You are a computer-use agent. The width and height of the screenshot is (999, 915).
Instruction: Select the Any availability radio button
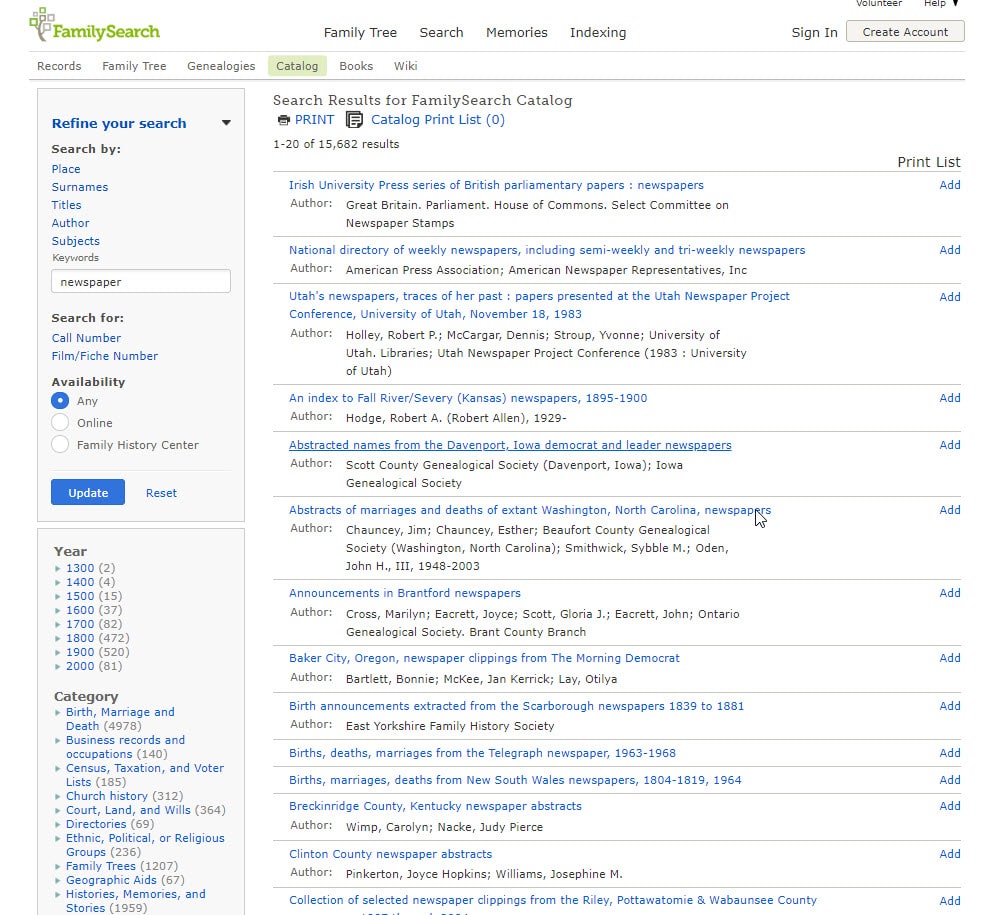pos(60,401)
